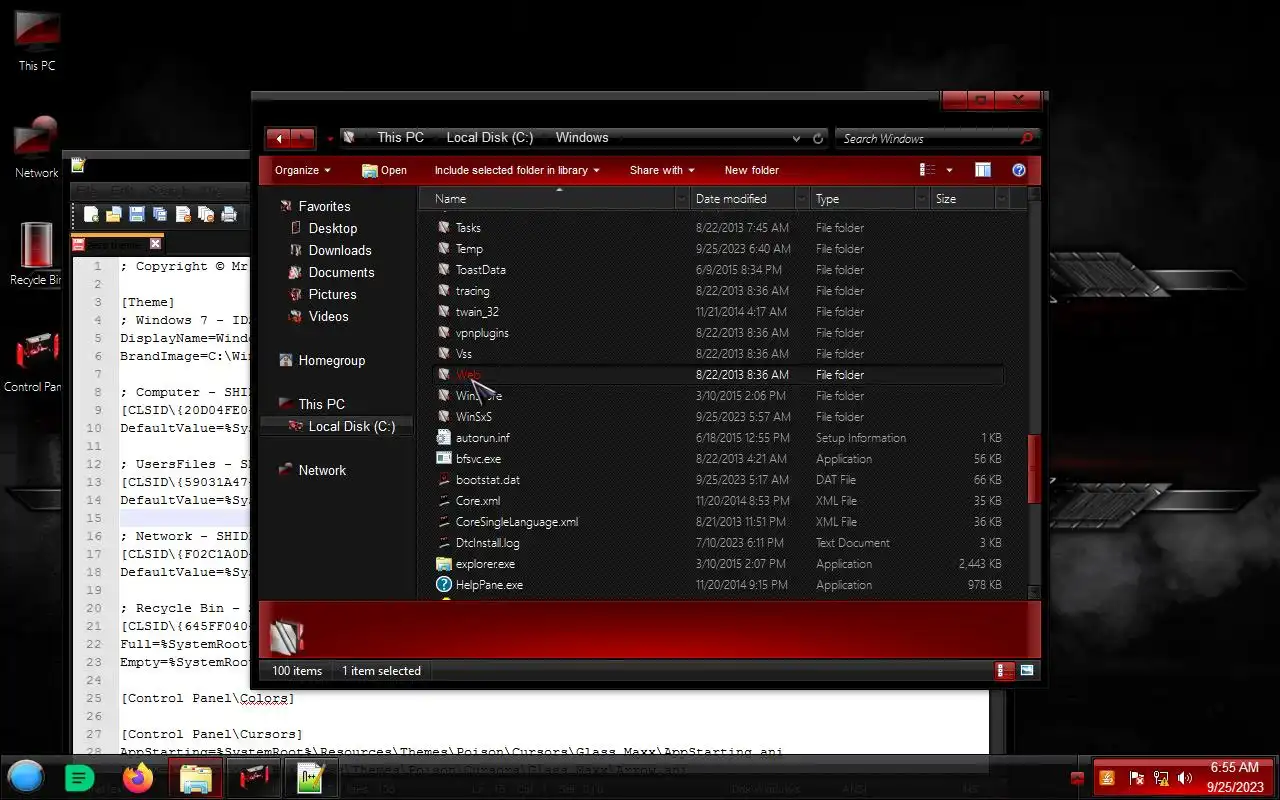Open recent locations dropdown arrow
1280x800 pixels.
click(x=330, y=140)
